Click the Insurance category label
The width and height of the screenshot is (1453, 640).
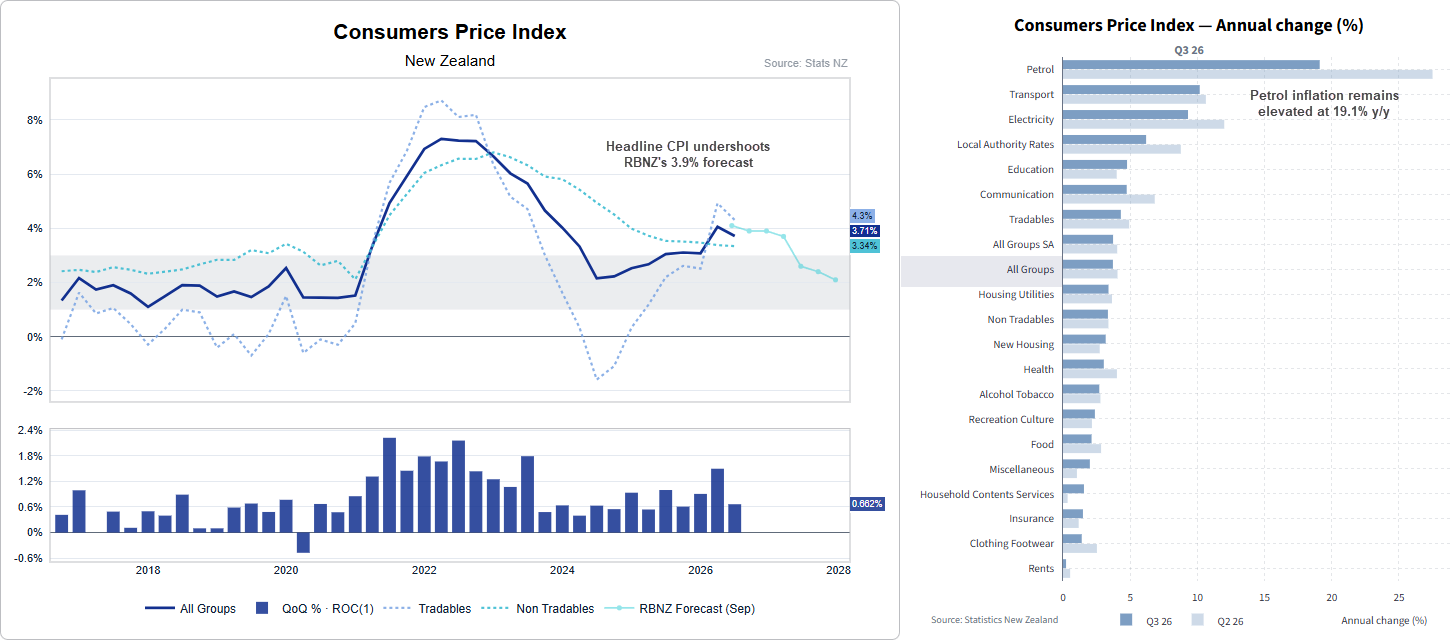tap(1032, 519)
